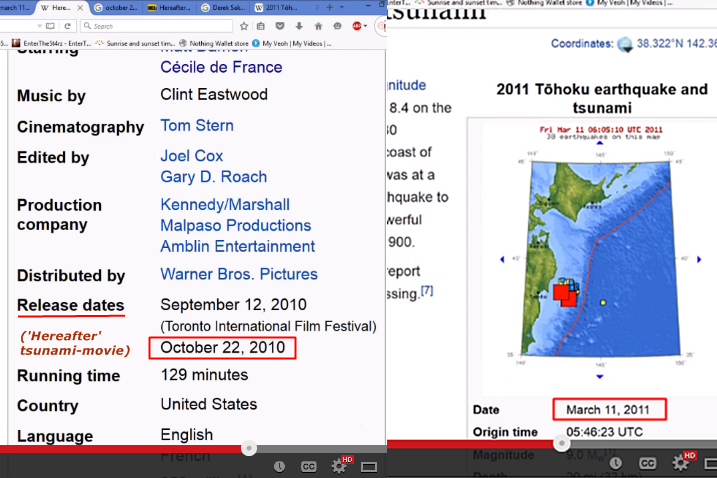Click right video progress bar handle

click(x=562, y=443)
